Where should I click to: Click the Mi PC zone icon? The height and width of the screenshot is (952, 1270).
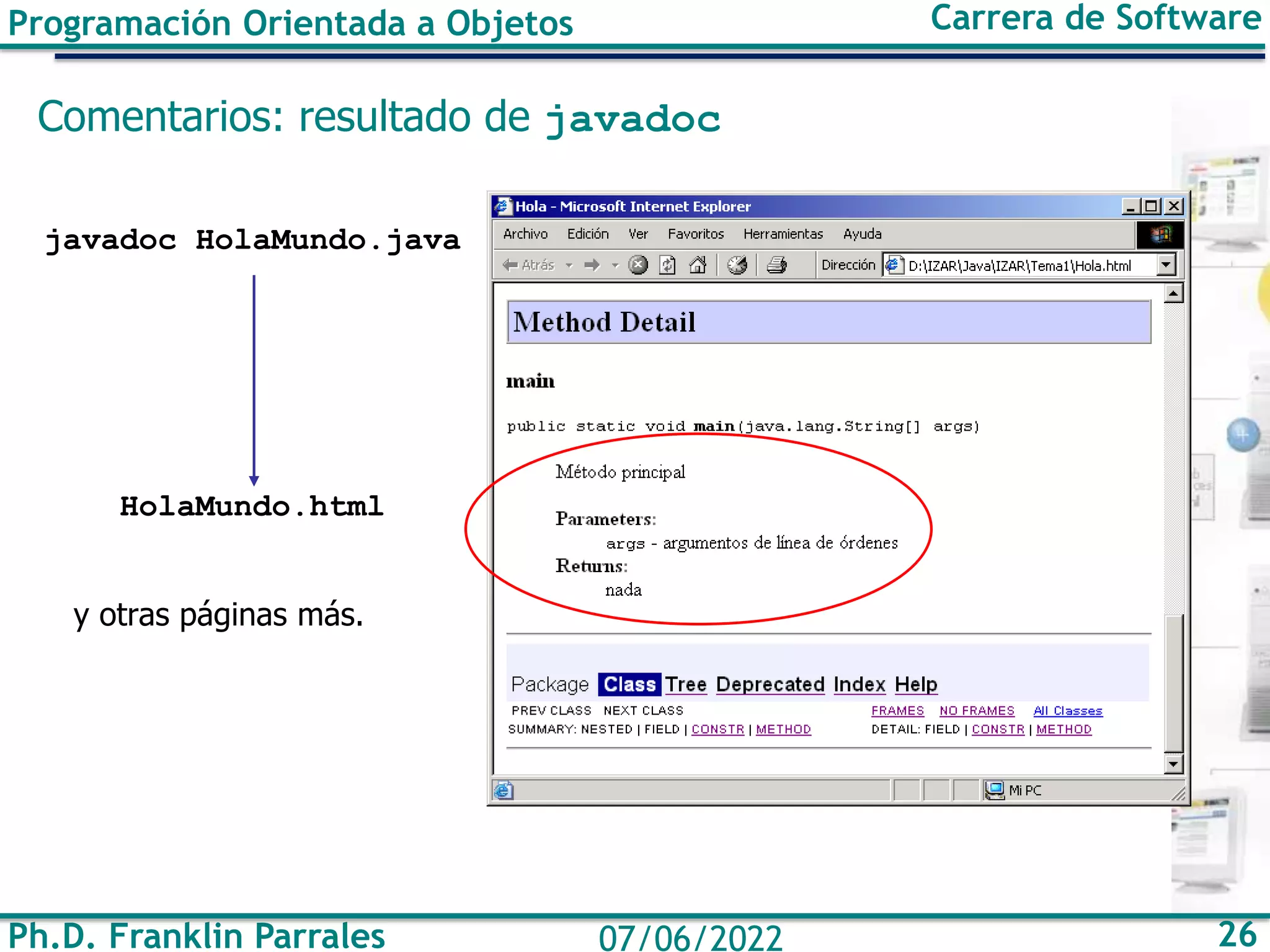[x=995, y=790]
